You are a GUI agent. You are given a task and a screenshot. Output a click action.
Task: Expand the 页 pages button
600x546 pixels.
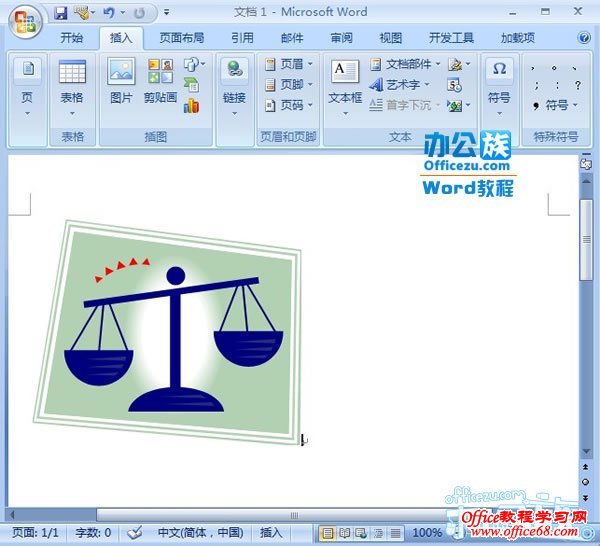(x=27, y=88)
